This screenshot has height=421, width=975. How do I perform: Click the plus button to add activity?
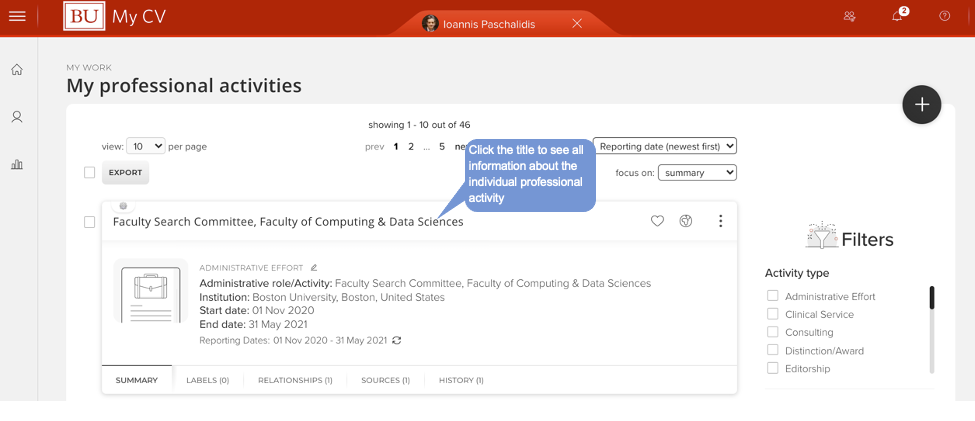[x=921, y=104]
